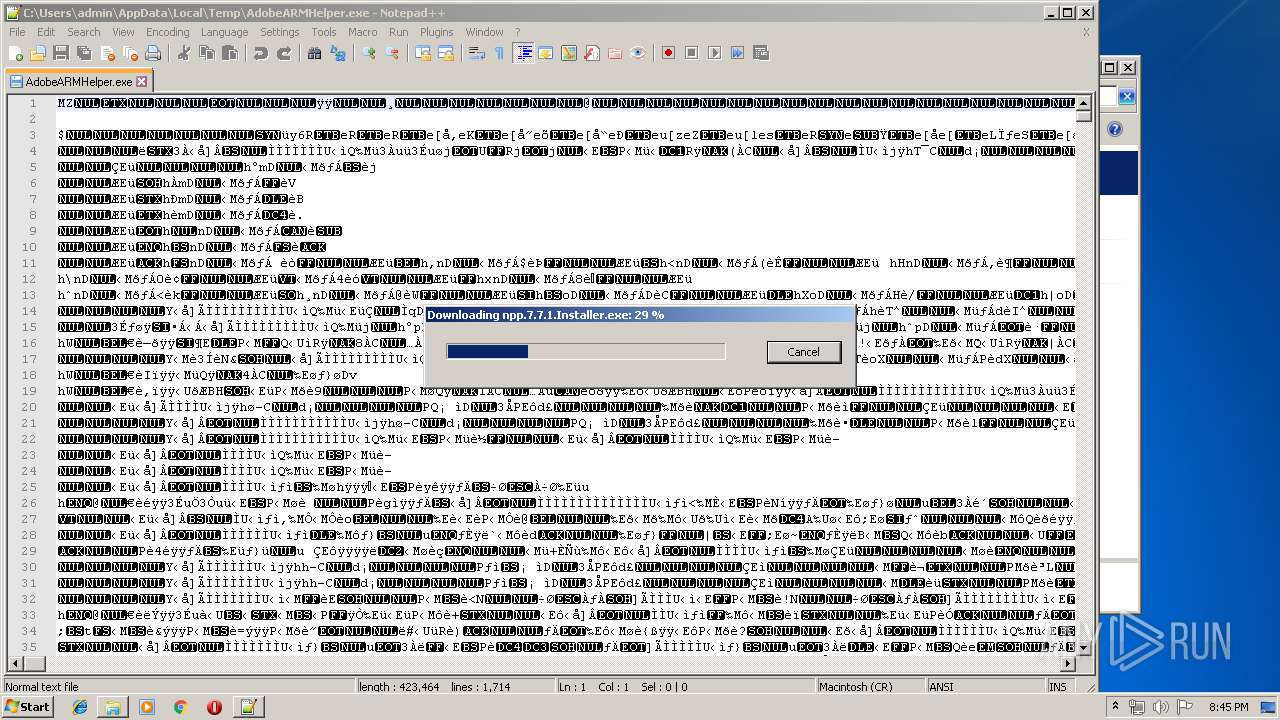The height and width of the screenshot is (720, 1280).
Task: Toggle the Indent Guide toolbar button
Action: [524, 53]
